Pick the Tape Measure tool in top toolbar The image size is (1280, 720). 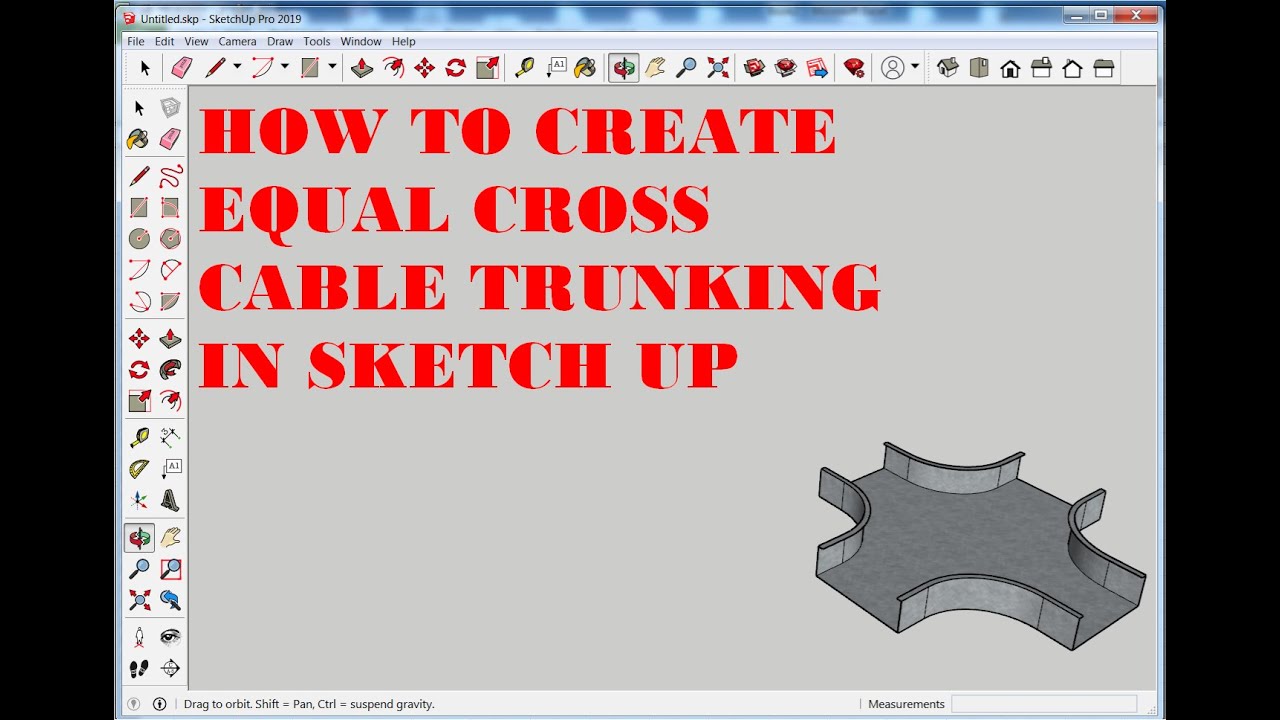[525, 68]
